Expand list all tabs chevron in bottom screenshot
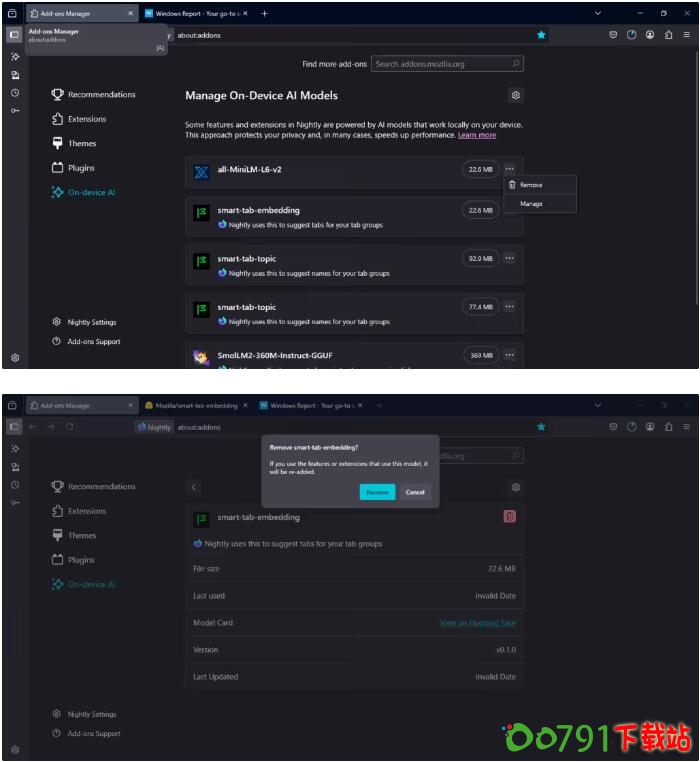 (x=598, y=405)
